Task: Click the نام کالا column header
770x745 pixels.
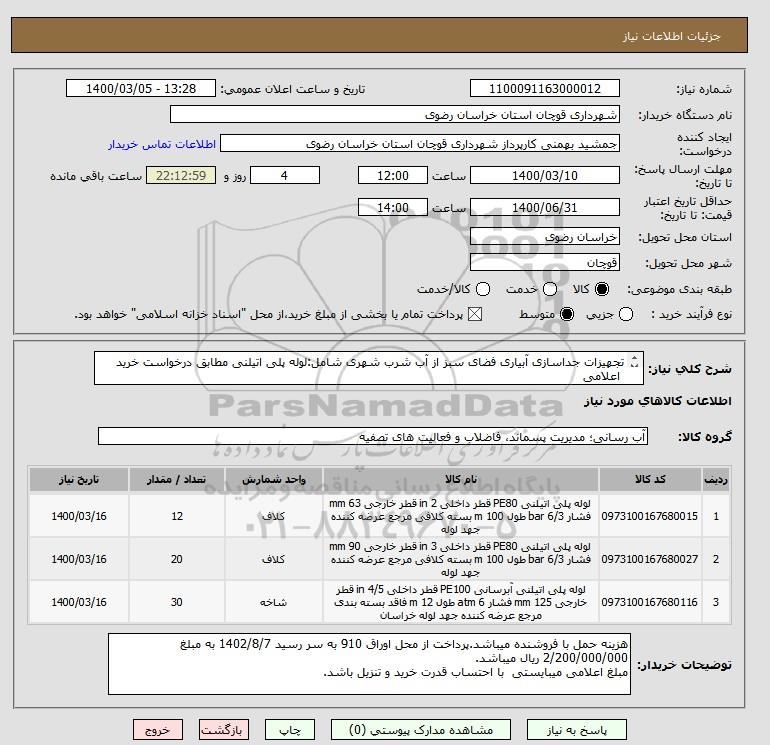Action: [461, 479]
